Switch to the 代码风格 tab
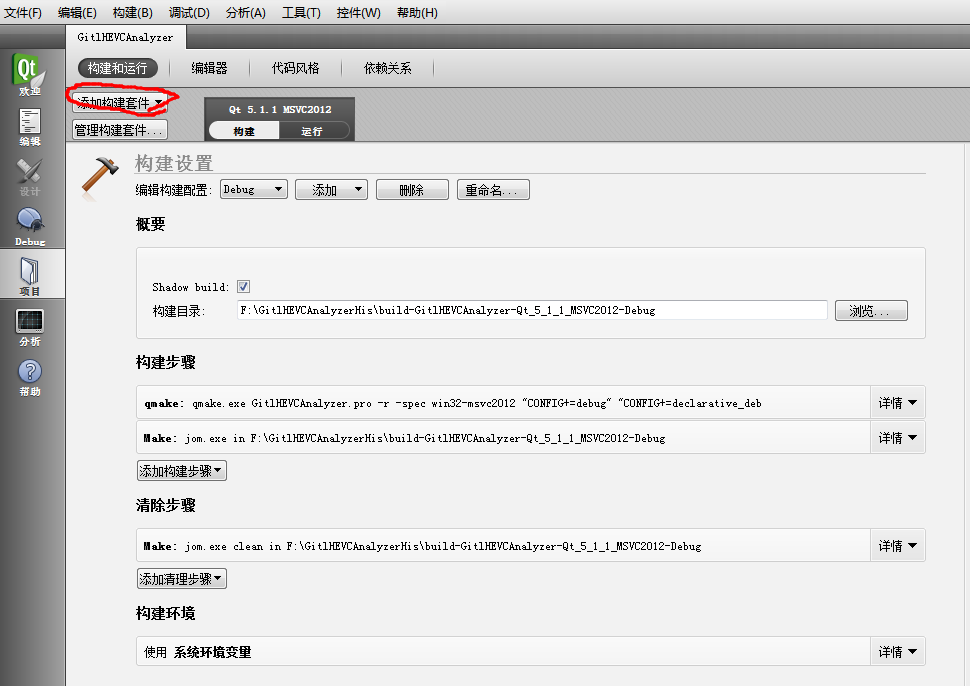This screenshot has height=686, width=970. [x=295, y=68]
